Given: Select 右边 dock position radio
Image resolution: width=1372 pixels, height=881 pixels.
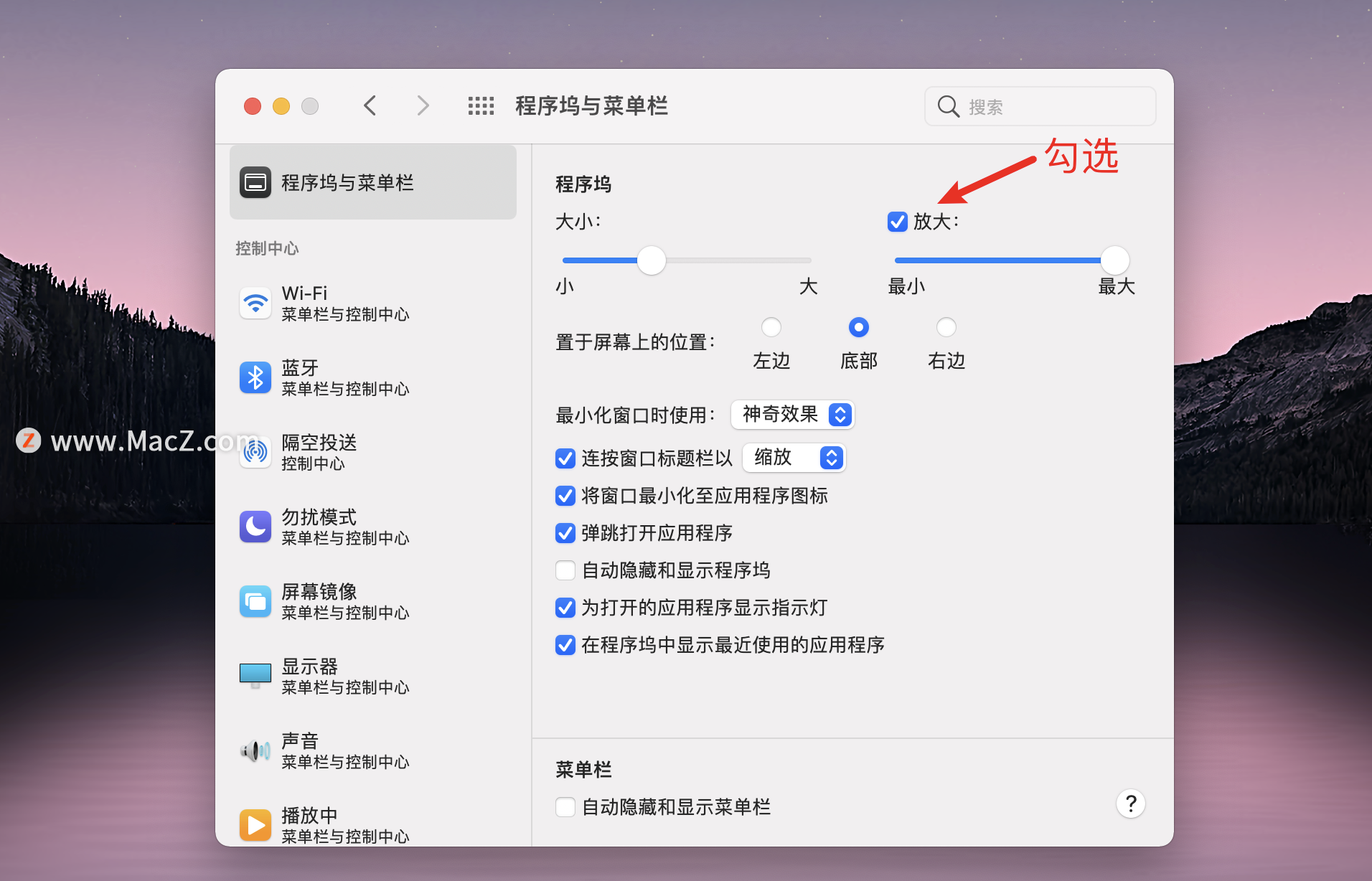Looking at the screenshot, I should point(946,327).
